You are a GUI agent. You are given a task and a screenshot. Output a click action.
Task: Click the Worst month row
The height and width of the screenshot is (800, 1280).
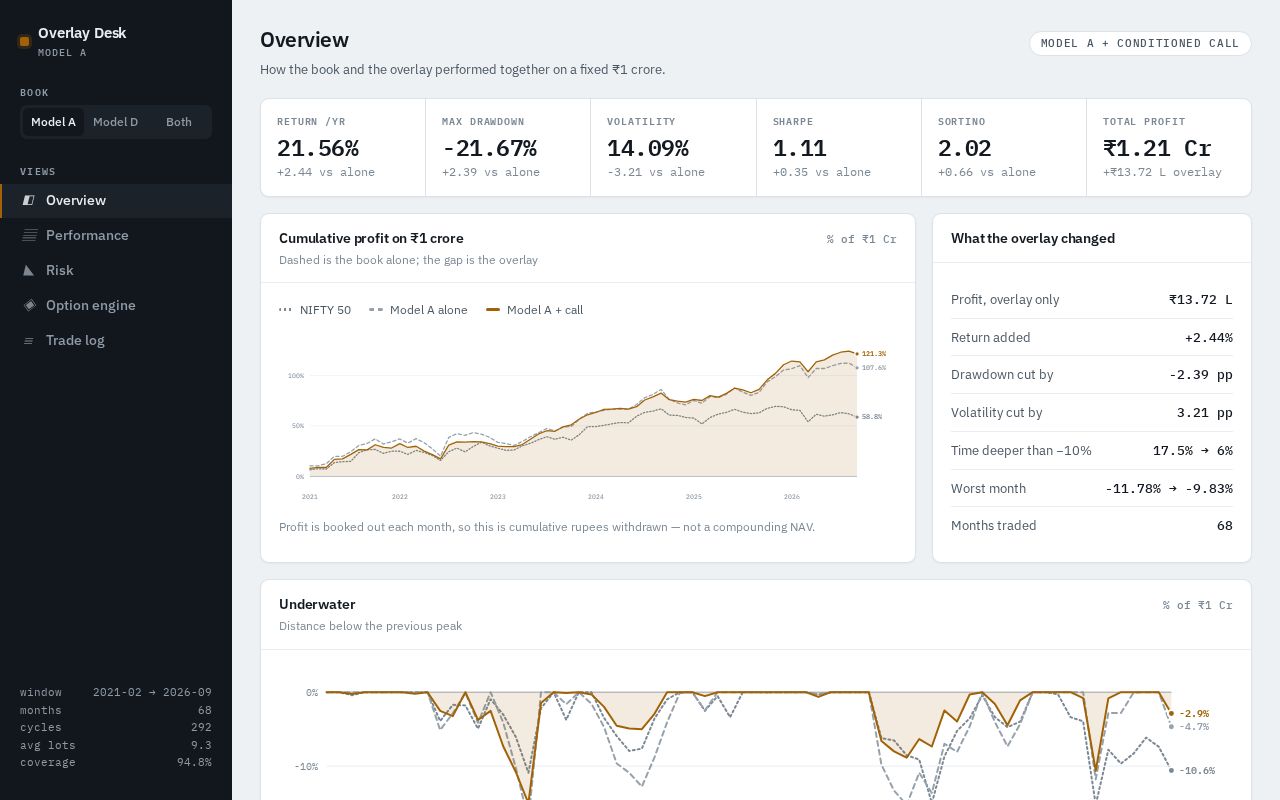[x=1092, y=488]
